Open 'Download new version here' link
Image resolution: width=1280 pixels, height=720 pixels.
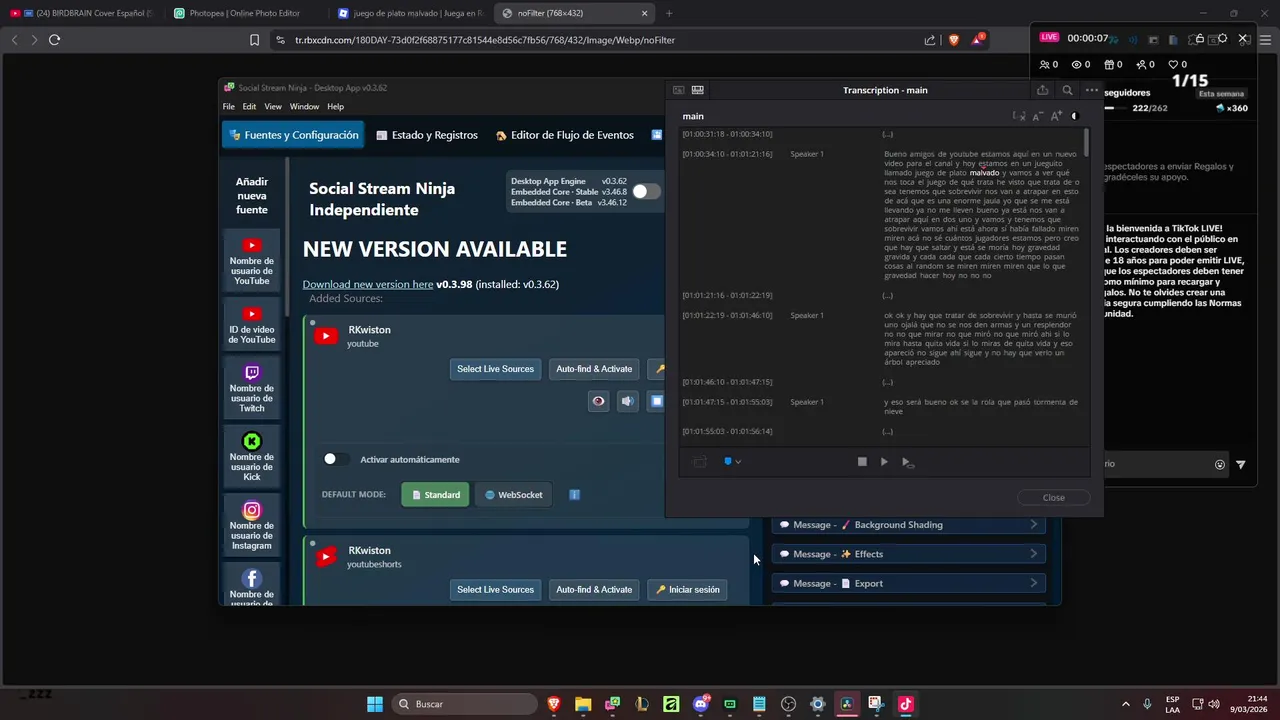pos(368,284)
